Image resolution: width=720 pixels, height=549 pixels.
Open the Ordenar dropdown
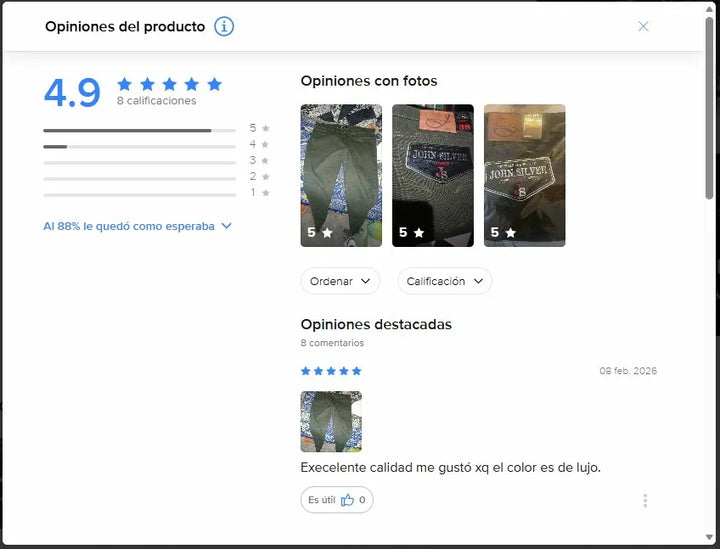tap(340, 281)
